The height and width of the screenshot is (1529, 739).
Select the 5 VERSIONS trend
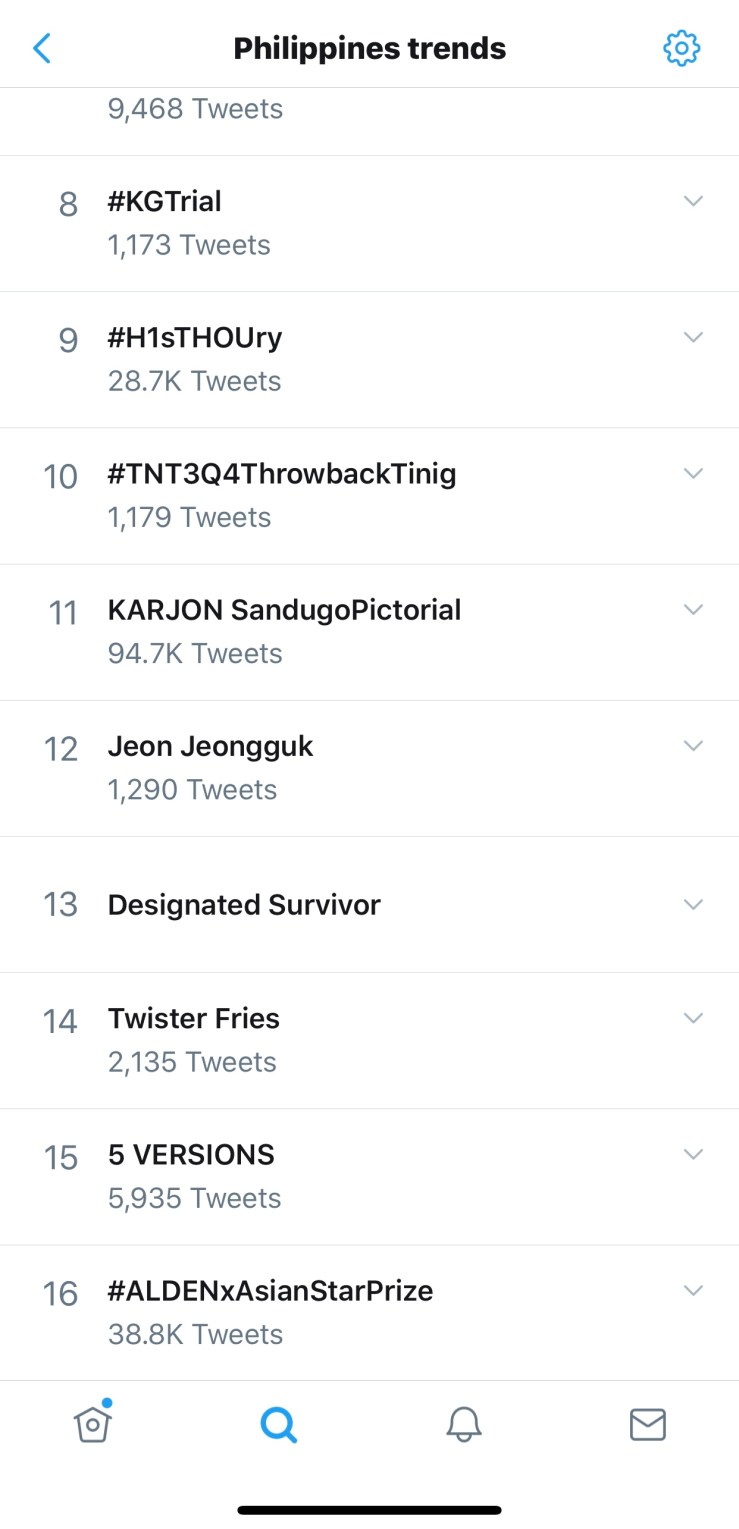tap(191, 1155)
